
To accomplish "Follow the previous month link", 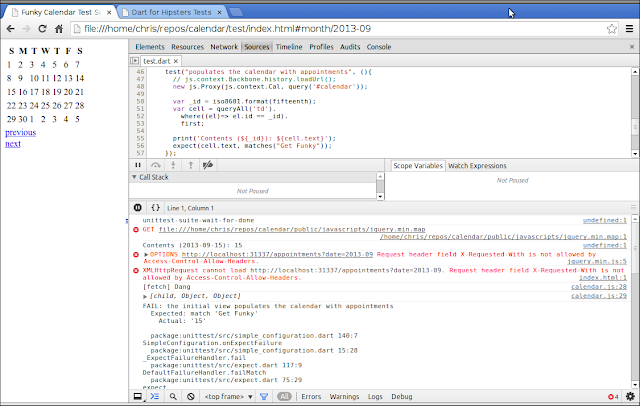I will [x=20, y=133].
